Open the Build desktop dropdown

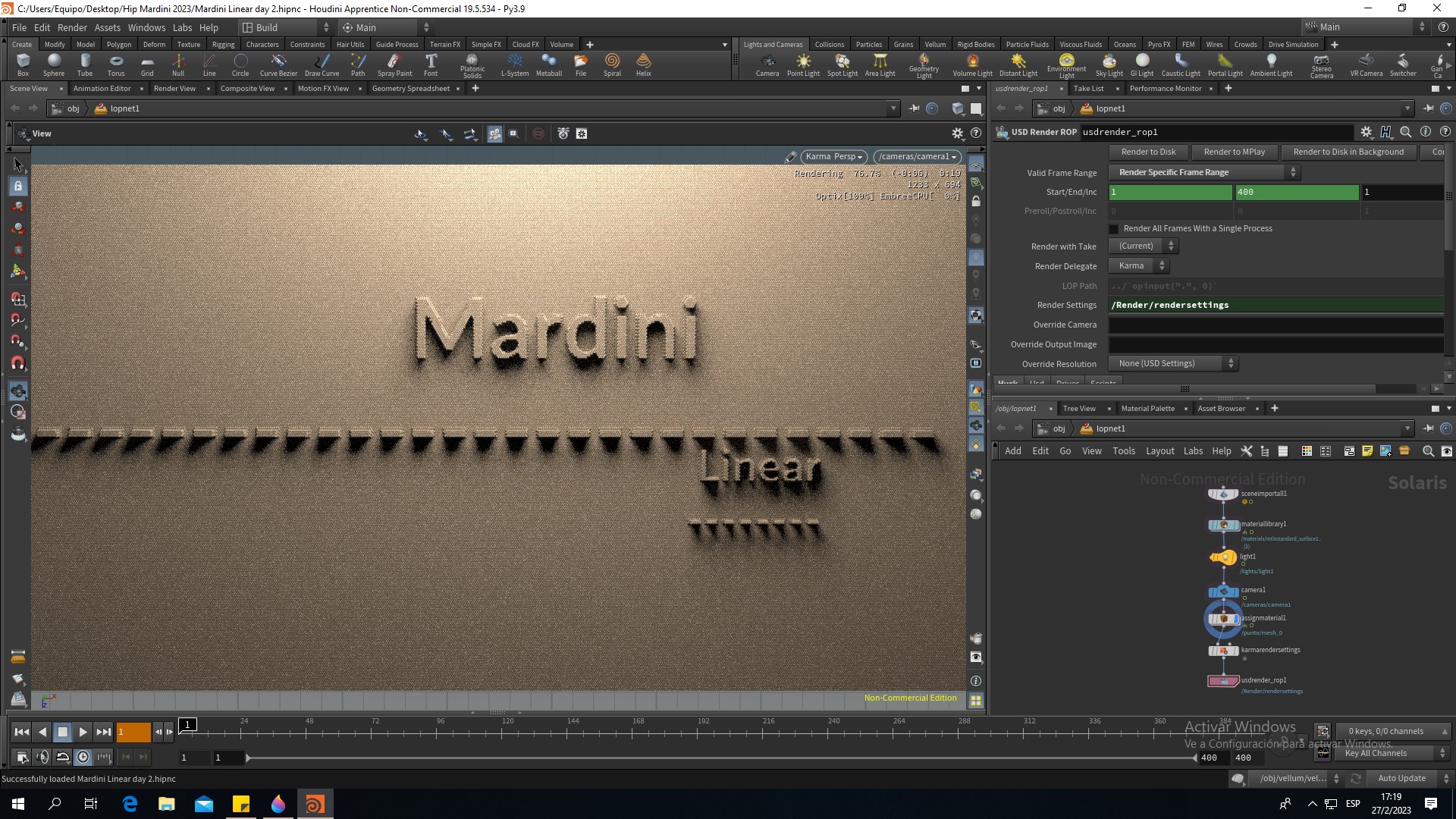click(x=285, y=27)
